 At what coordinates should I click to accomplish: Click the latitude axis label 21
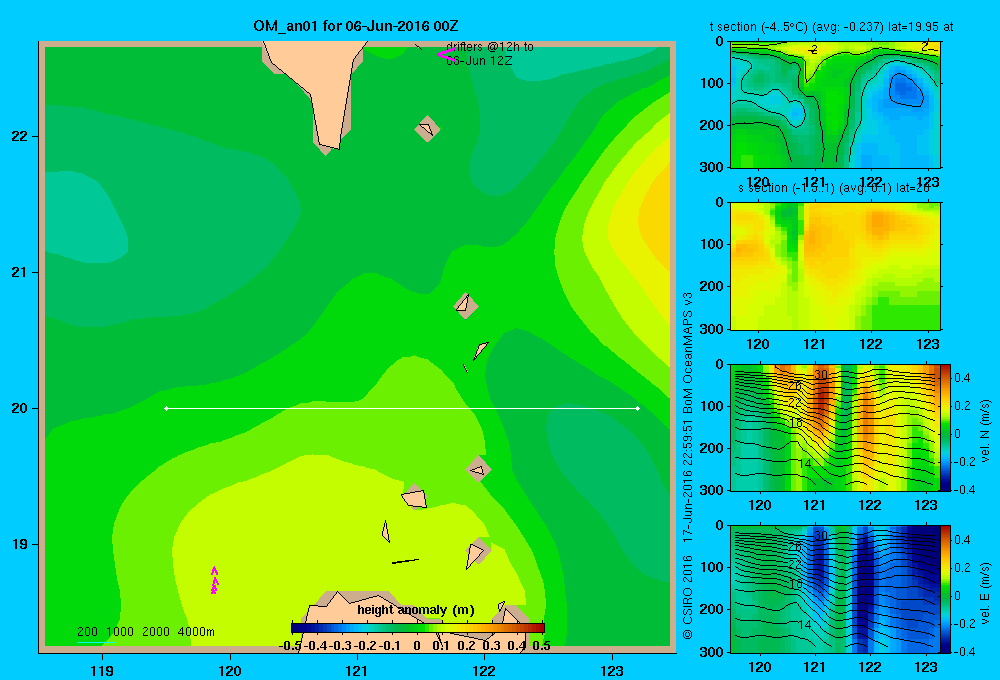20,272
